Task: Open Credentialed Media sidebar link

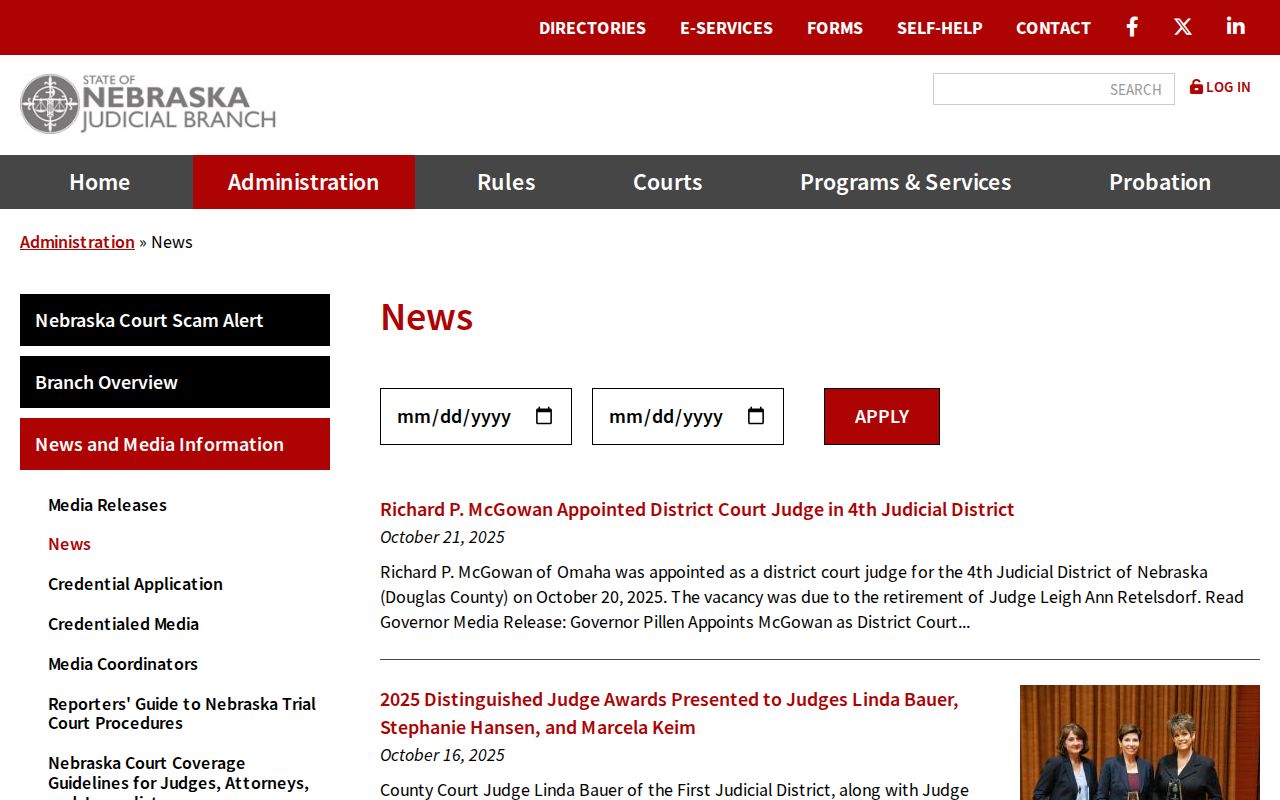Action: point(123,624)
